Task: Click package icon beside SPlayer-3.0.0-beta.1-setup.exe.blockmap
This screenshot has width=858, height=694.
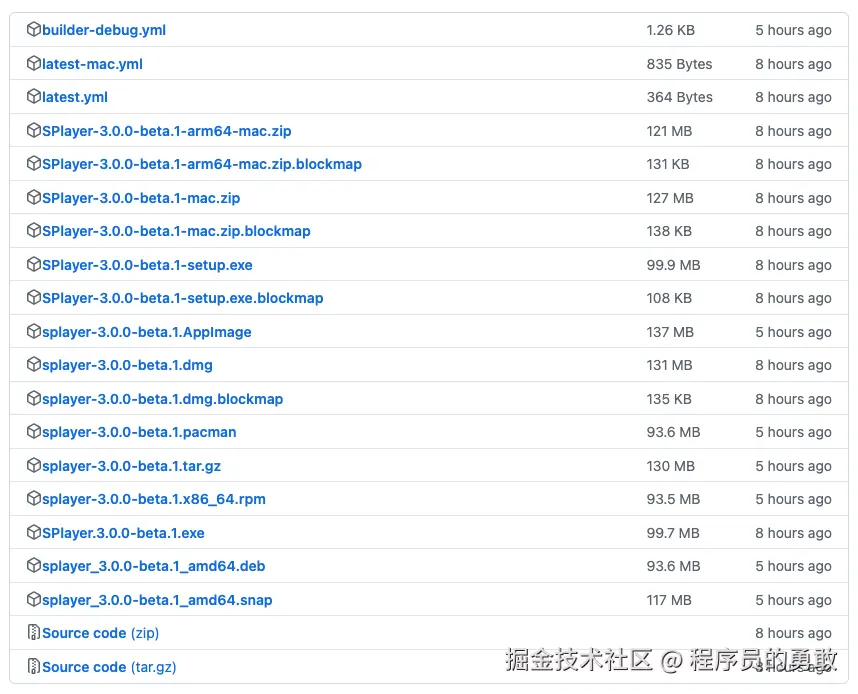Action: [34, 297]
